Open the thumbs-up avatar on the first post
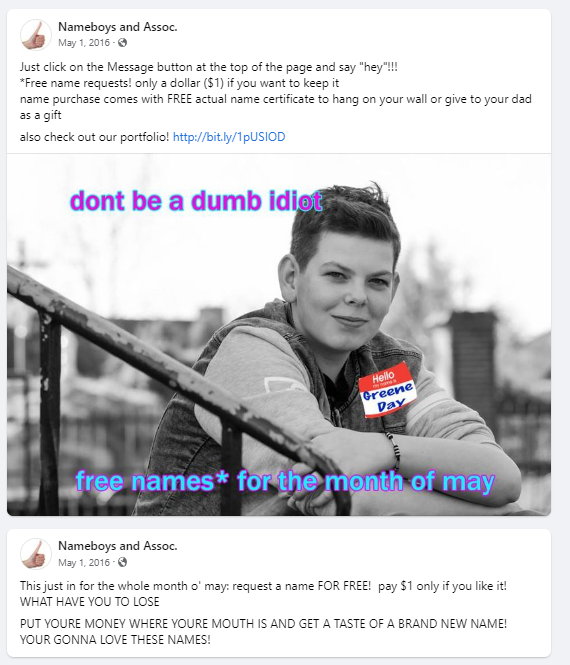This screenshot has width=570, height=665. pyautogui.click(x=36, y=35)
